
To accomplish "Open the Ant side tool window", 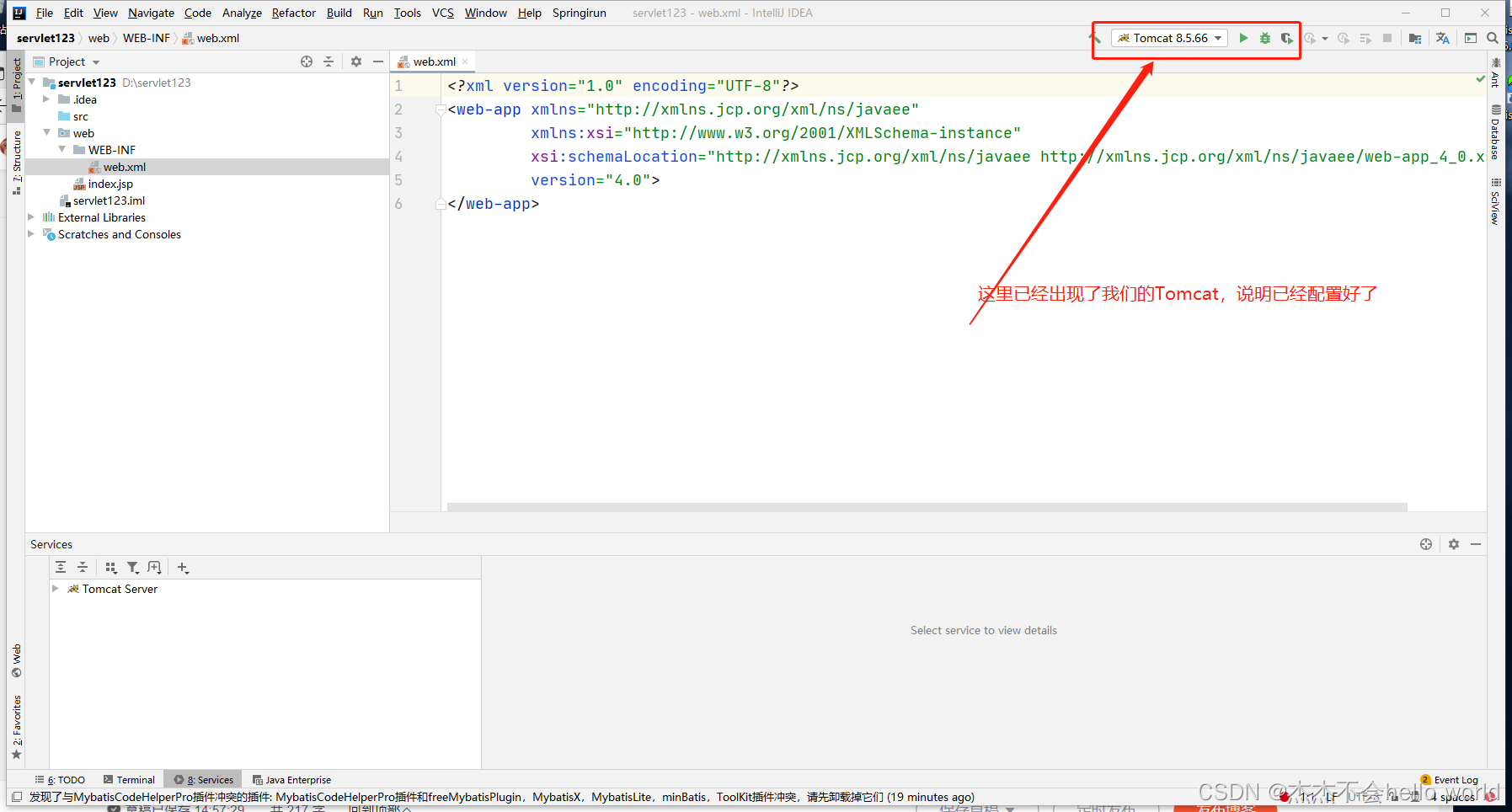I will [x=1495, y=73].
